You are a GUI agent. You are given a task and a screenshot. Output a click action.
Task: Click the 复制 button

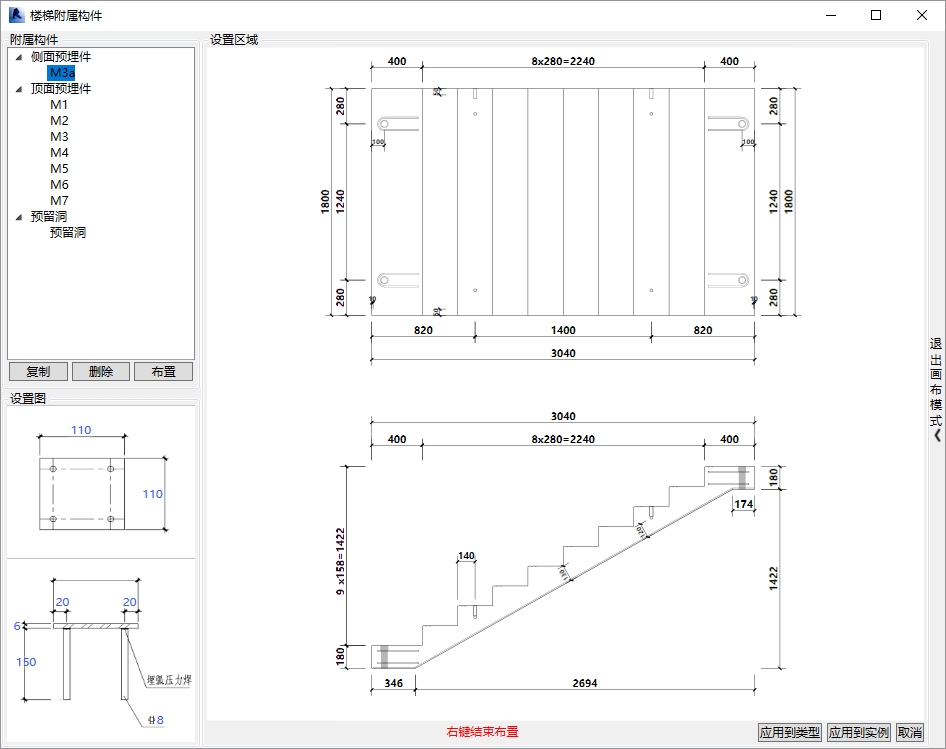[38, 372]
